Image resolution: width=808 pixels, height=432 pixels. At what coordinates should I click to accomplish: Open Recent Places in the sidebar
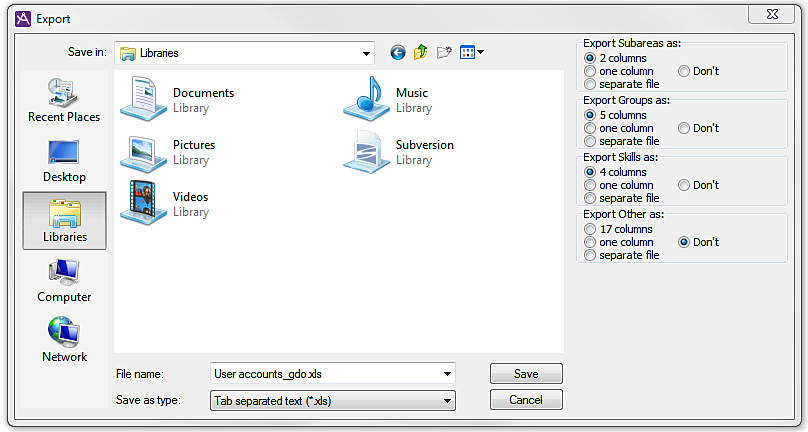[64, 101]
